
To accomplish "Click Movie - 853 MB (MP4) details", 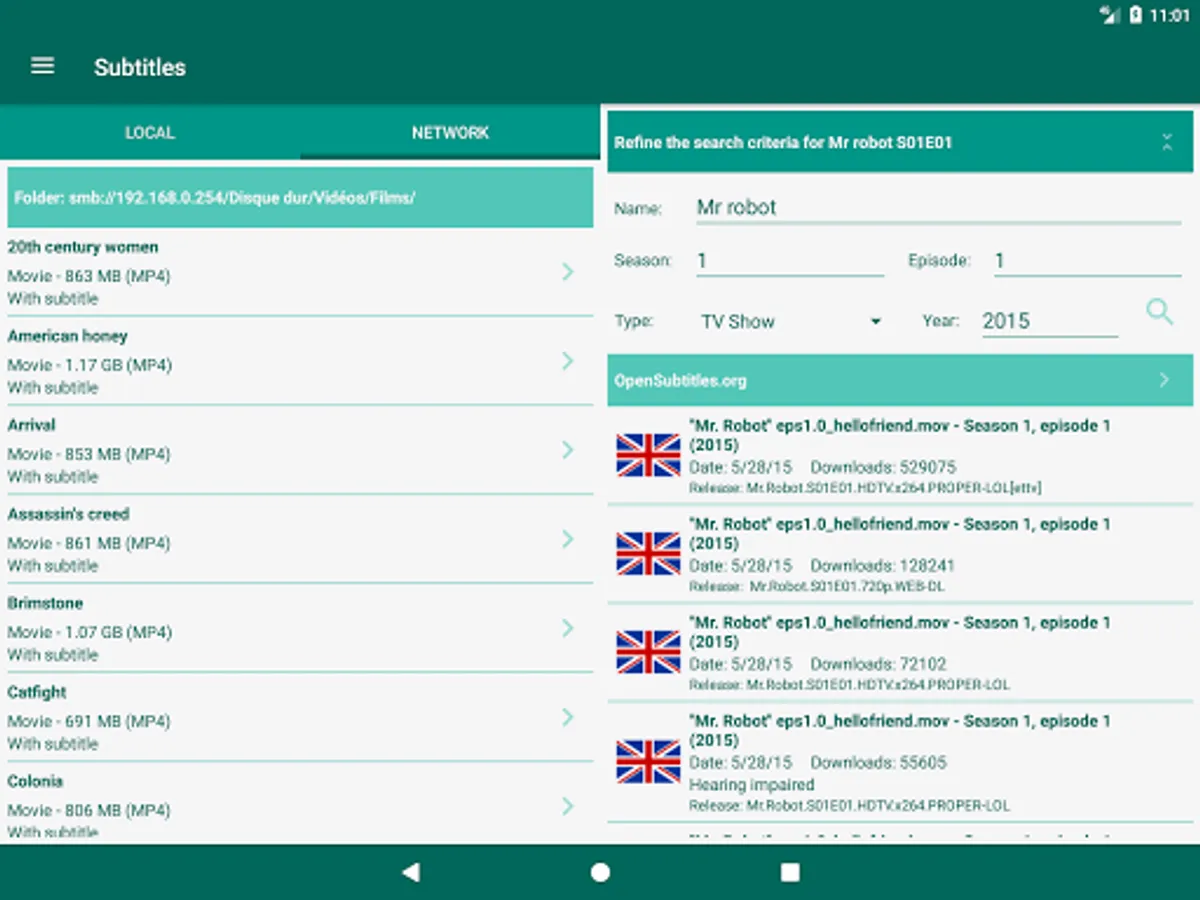I will point(89,454).
